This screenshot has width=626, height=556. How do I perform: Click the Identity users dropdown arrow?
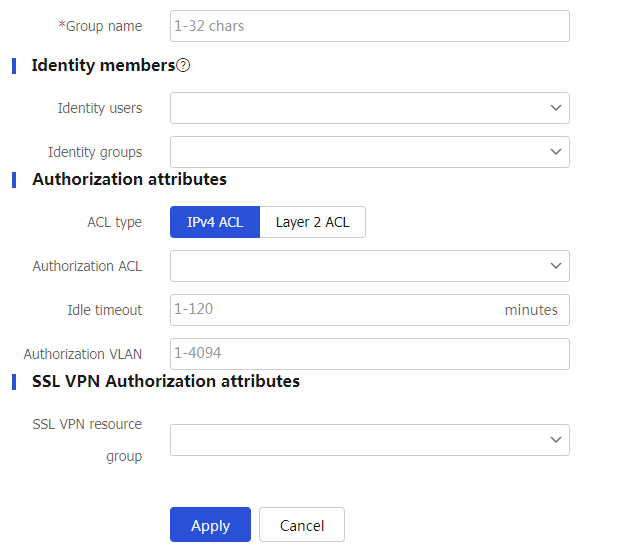[556, 108]
